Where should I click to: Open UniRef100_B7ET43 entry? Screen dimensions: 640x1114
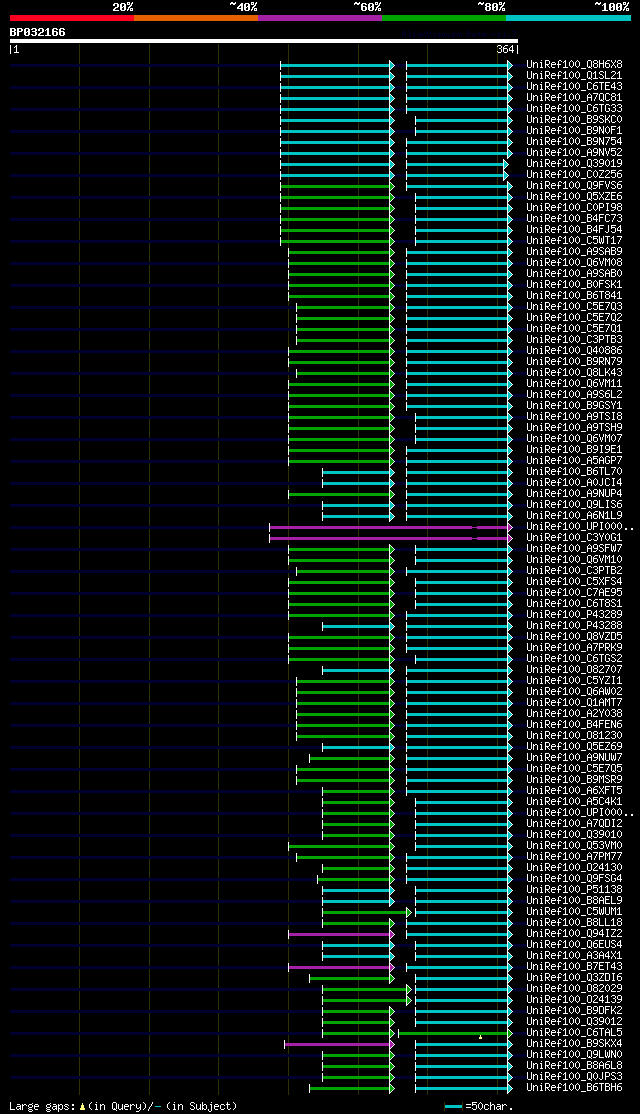(575, 968)
